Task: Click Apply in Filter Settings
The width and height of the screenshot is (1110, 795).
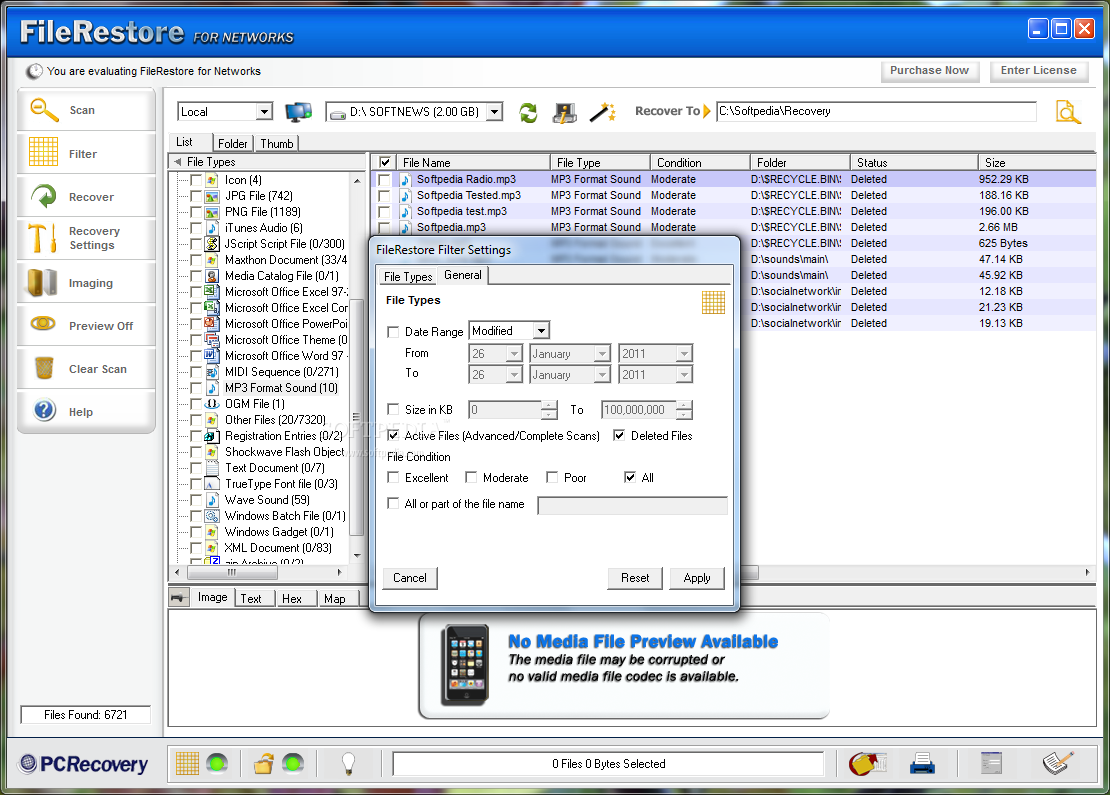Action: 697,578
